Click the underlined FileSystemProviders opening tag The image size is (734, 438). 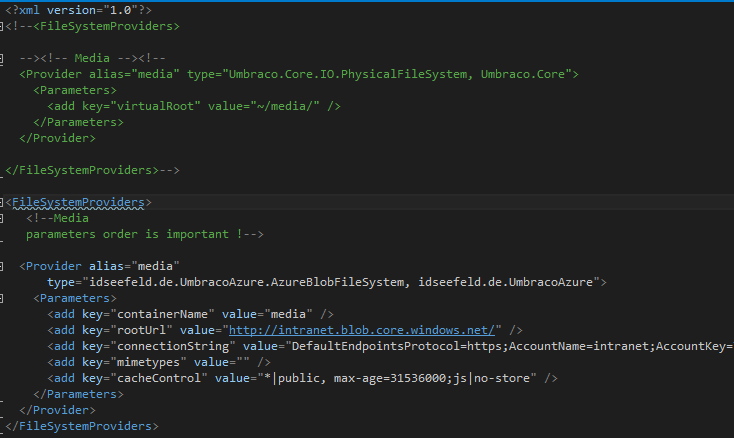tap(78, 202)
